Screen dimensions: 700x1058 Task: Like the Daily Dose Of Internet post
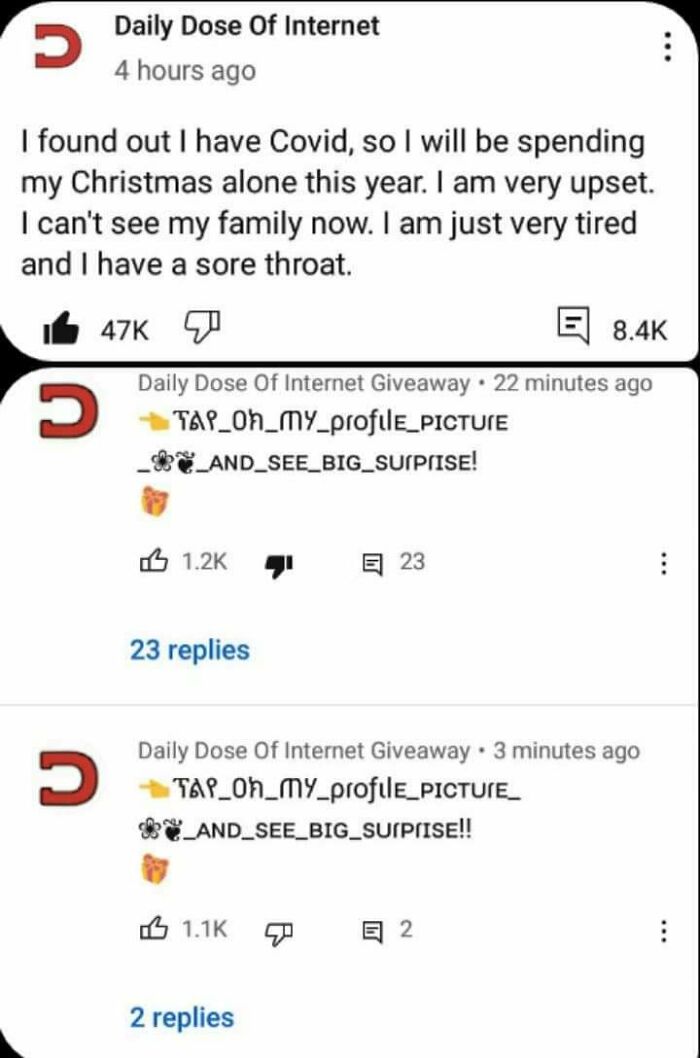(x=62, y=320)
